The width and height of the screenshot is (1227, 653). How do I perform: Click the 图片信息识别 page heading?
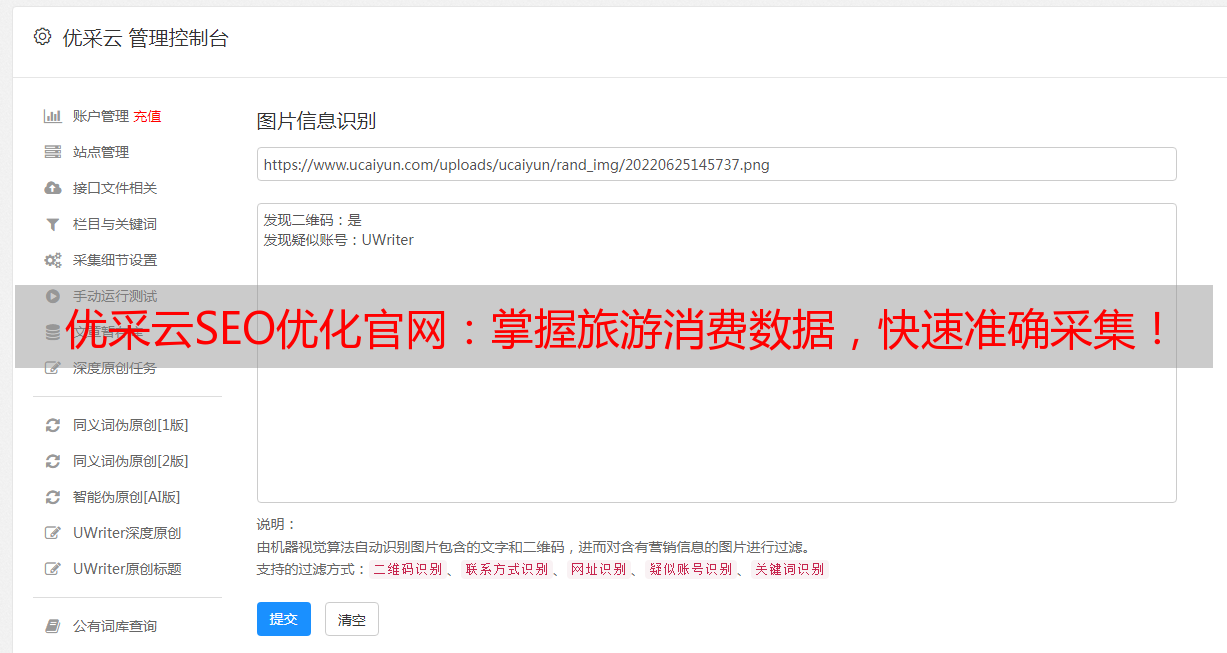pyautogui.click(x=316, y=121)
